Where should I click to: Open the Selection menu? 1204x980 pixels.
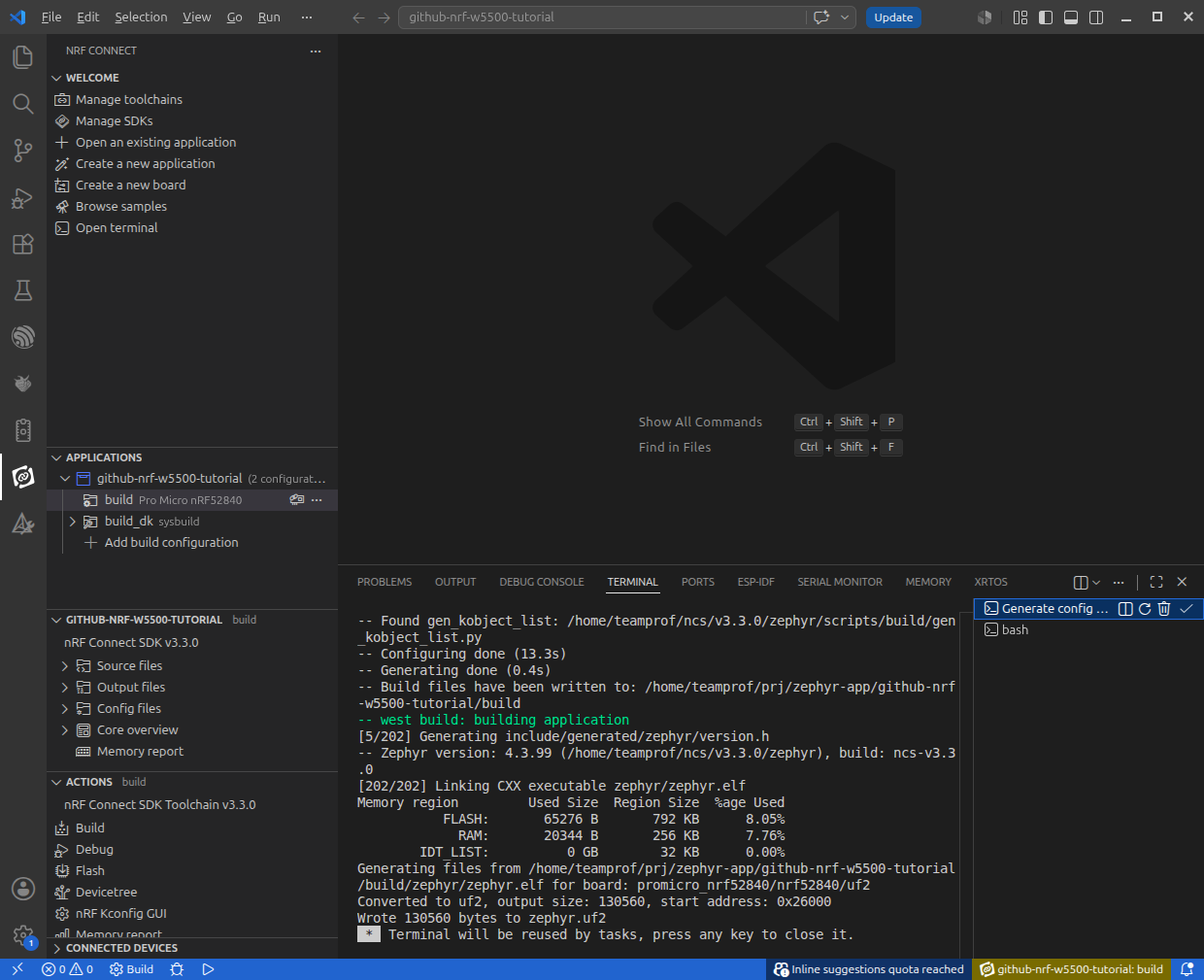pyautogui.click(x=141, y=17)
